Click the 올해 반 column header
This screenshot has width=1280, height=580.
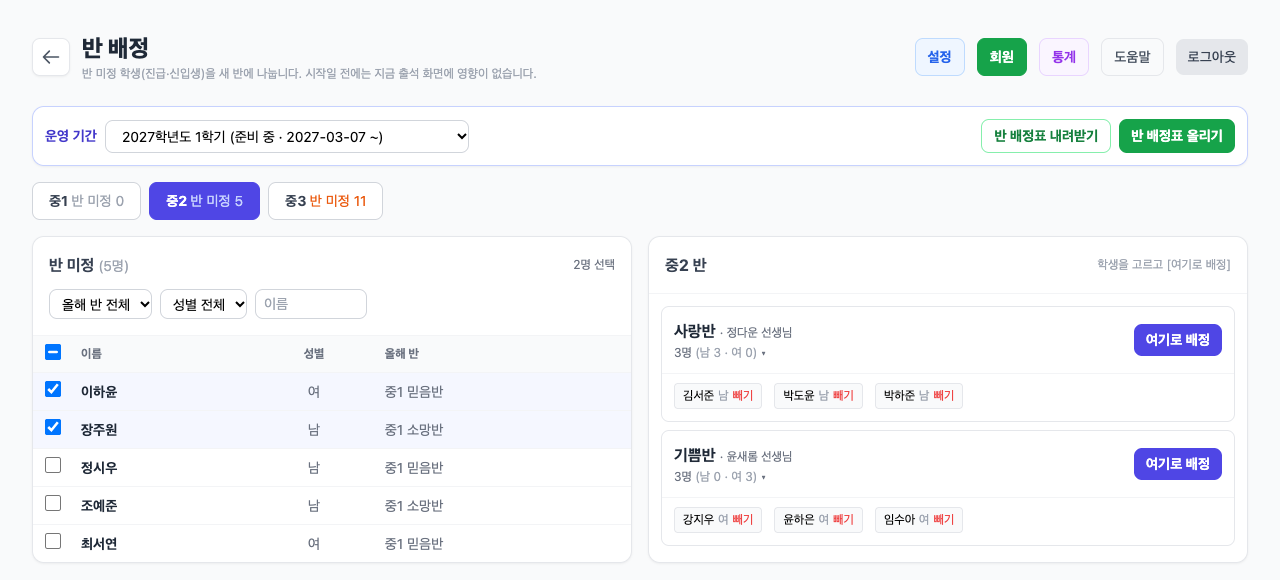pyautogui.click(x=402, y=353)
